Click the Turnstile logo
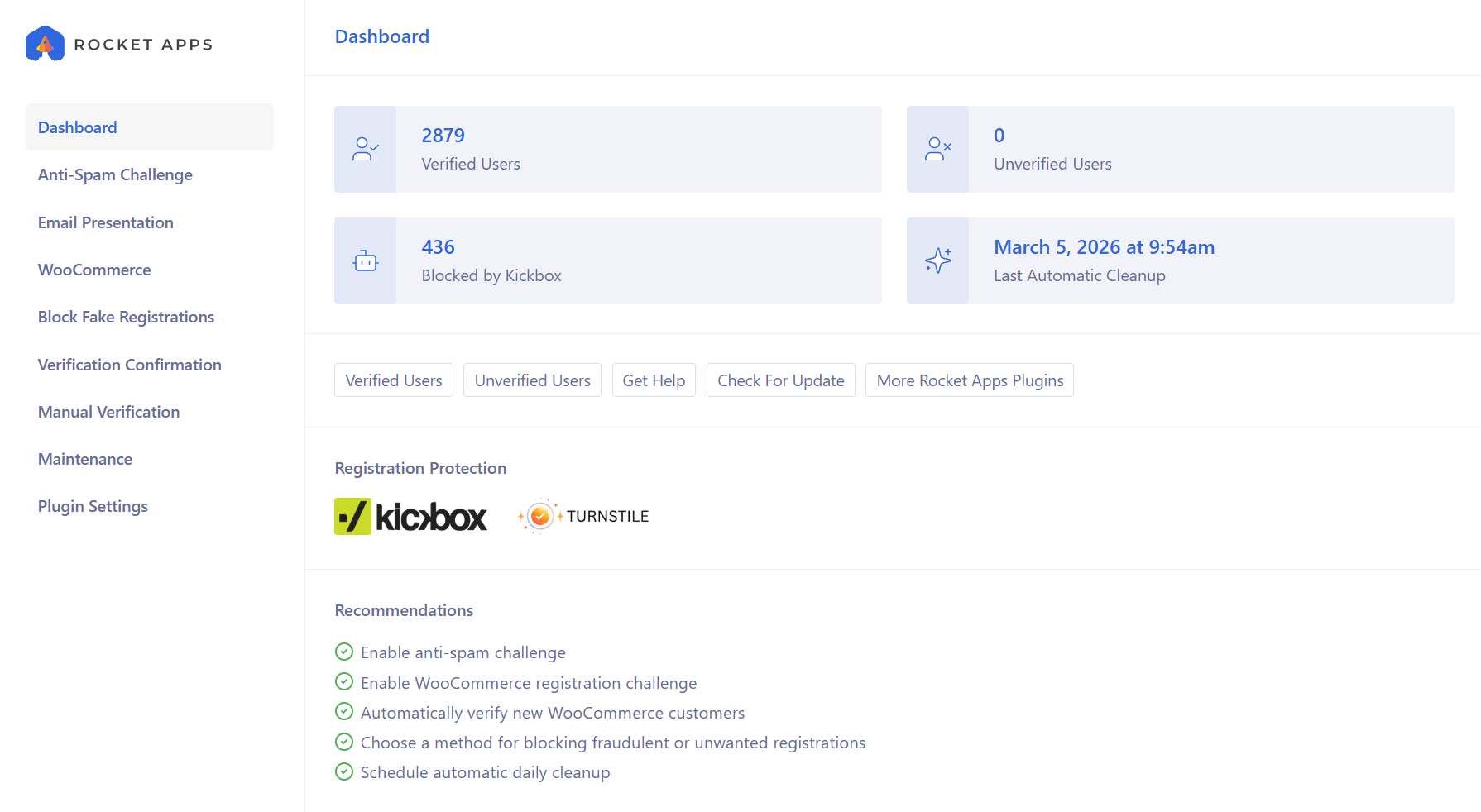Screen dimensions: 1481x812 point(583,517)
